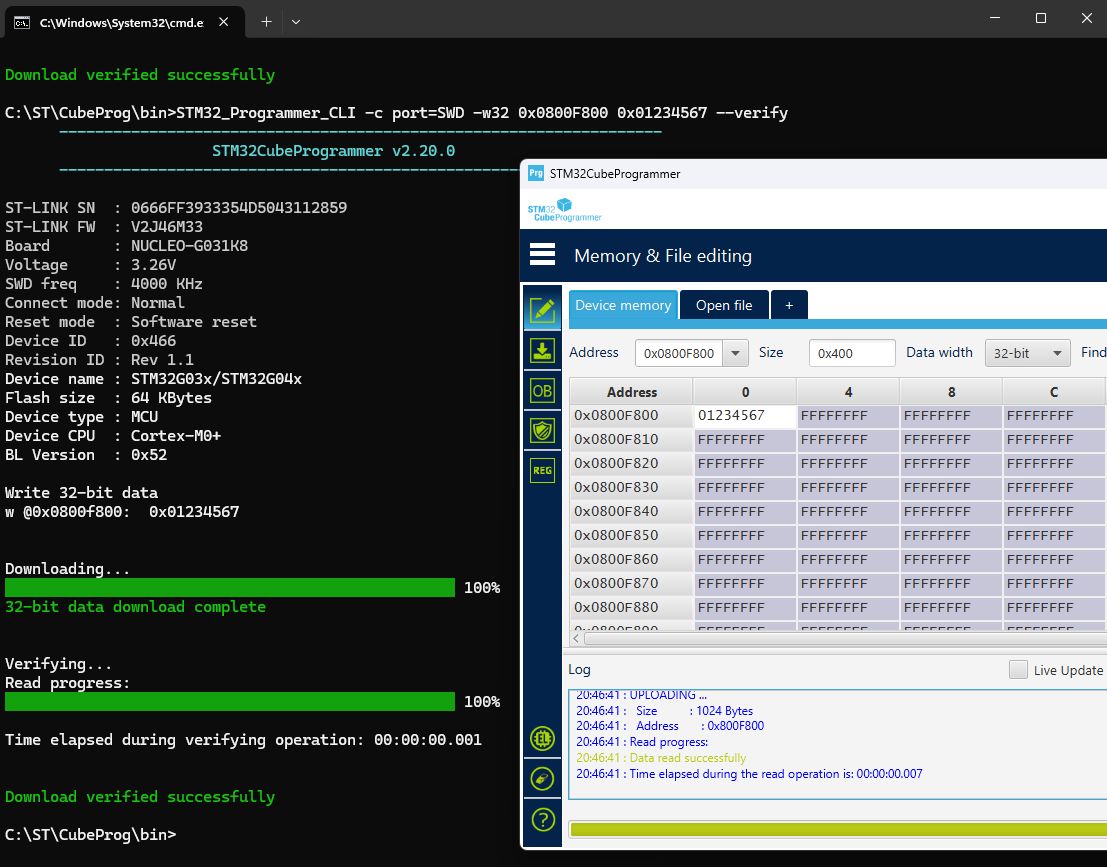Click the Device name 'STM32G03x/STM32G04x' terminal line
The image size is (1107, 867).
(x=153, y=379)
